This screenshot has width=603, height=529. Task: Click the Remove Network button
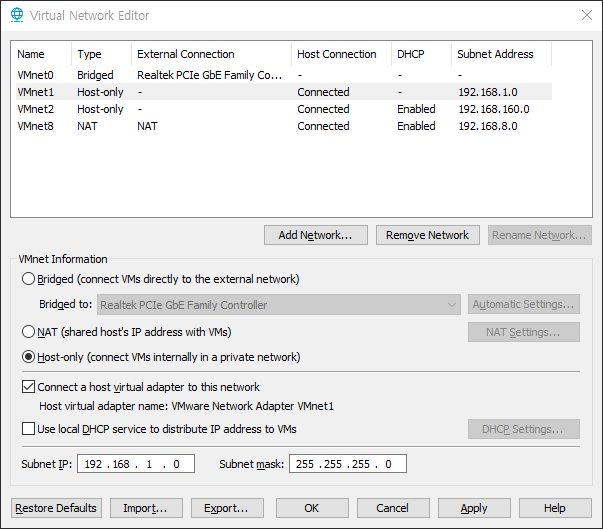point(428,235)
